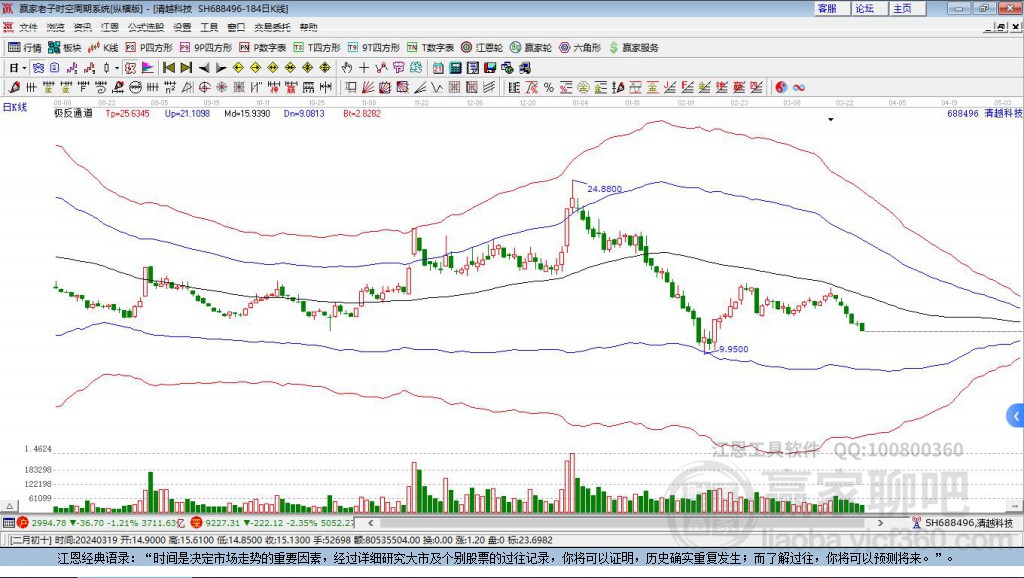Expand the blue side panel chevron
The width and height of the screenshot is (1024, 578).
click(x=1016, y=416)
